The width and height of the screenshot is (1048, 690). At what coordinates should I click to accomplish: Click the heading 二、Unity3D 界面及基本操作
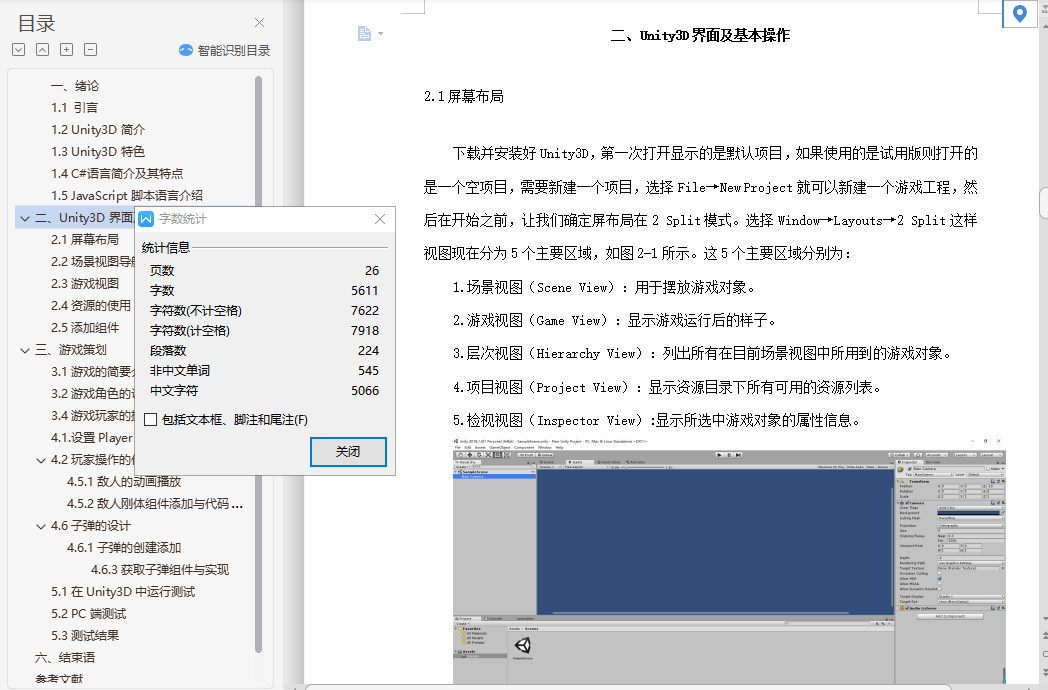pyautogui.click(x=700, y=35)
